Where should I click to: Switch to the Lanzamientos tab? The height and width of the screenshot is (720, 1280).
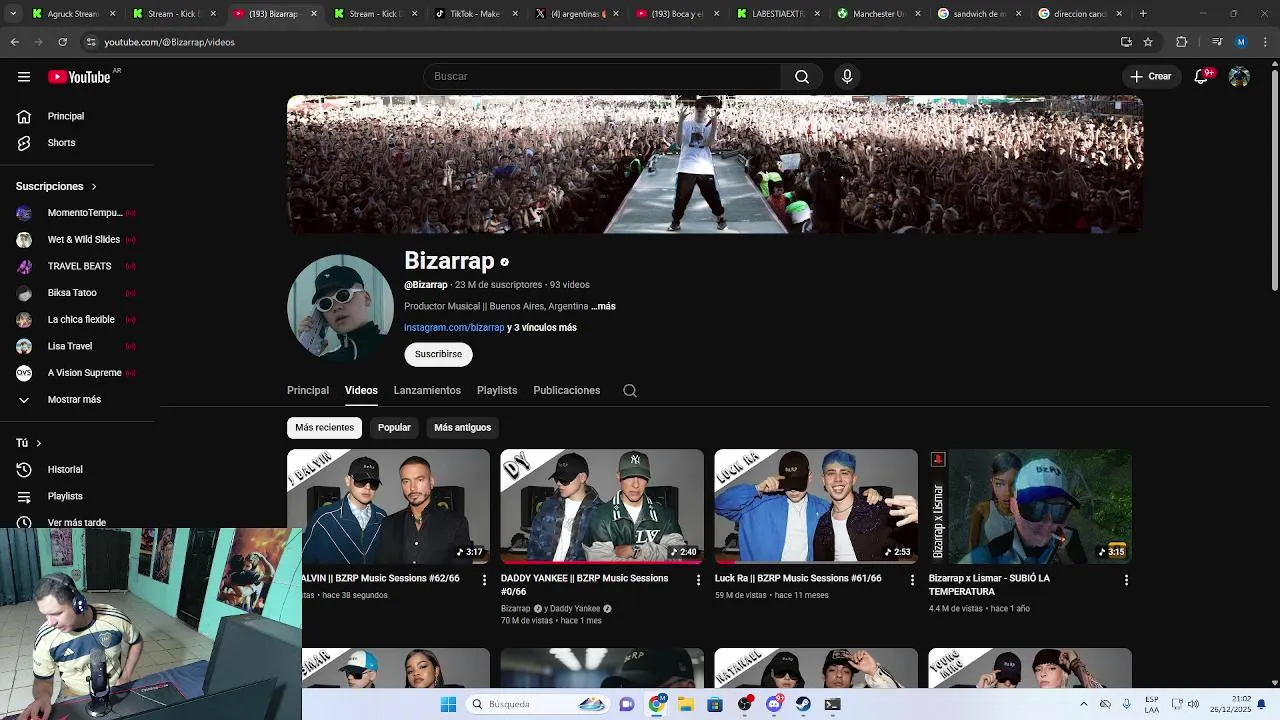(x=427, y=391)
